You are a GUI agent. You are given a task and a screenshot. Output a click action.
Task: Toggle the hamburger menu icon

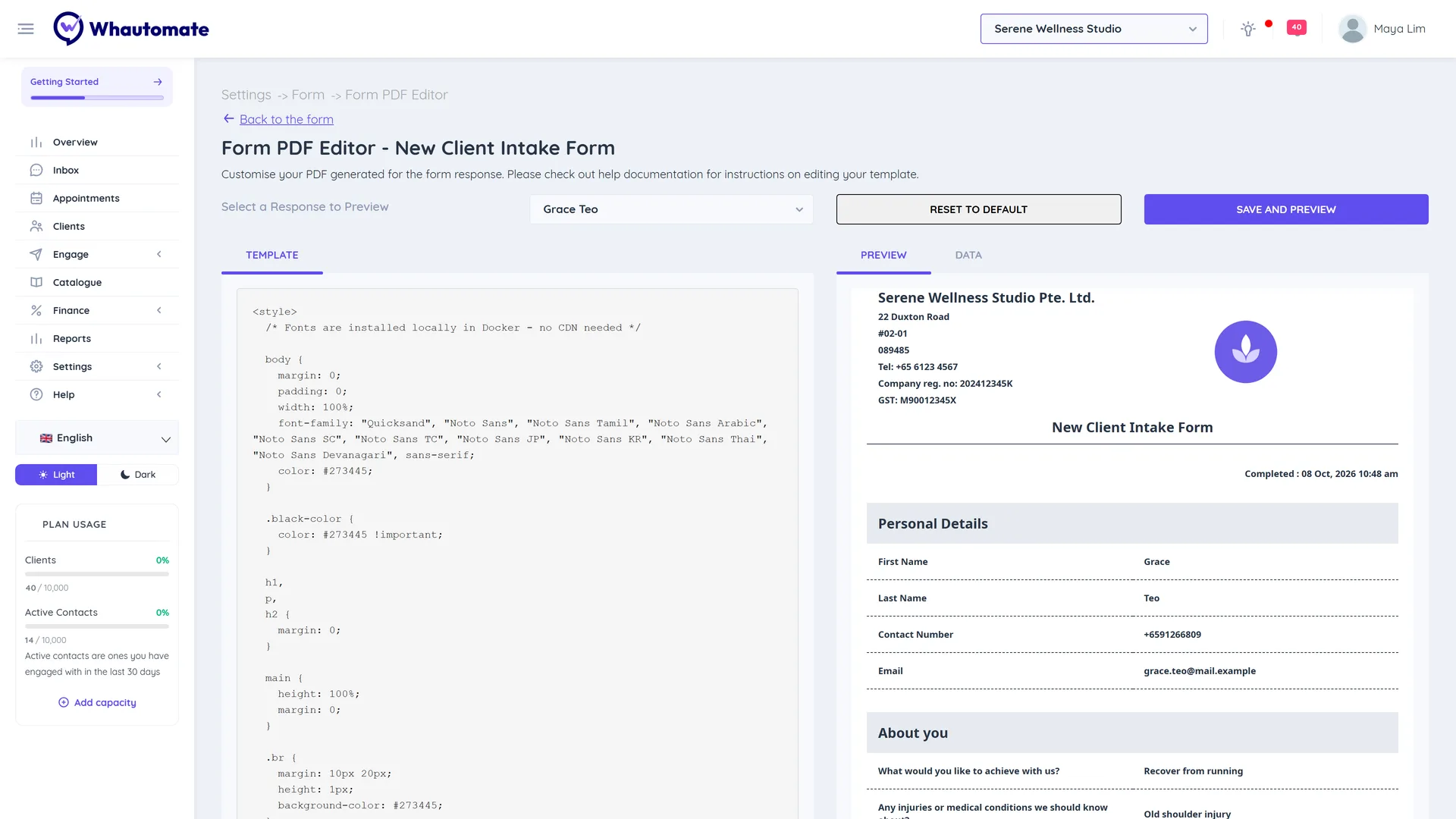coord(26,29)
